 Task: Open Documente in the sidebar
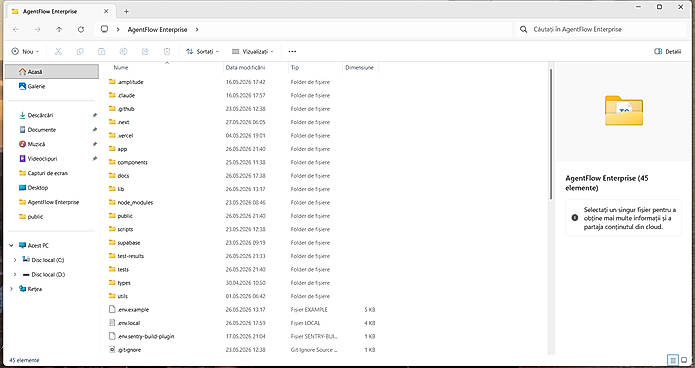[51, 129]
